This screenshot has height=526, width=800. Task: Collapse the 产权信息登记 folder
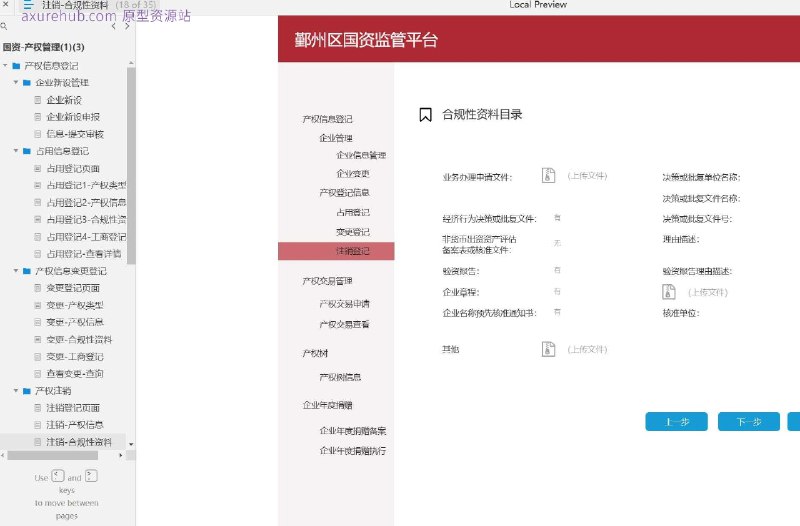pyautogui.click(x=5, y=66)
